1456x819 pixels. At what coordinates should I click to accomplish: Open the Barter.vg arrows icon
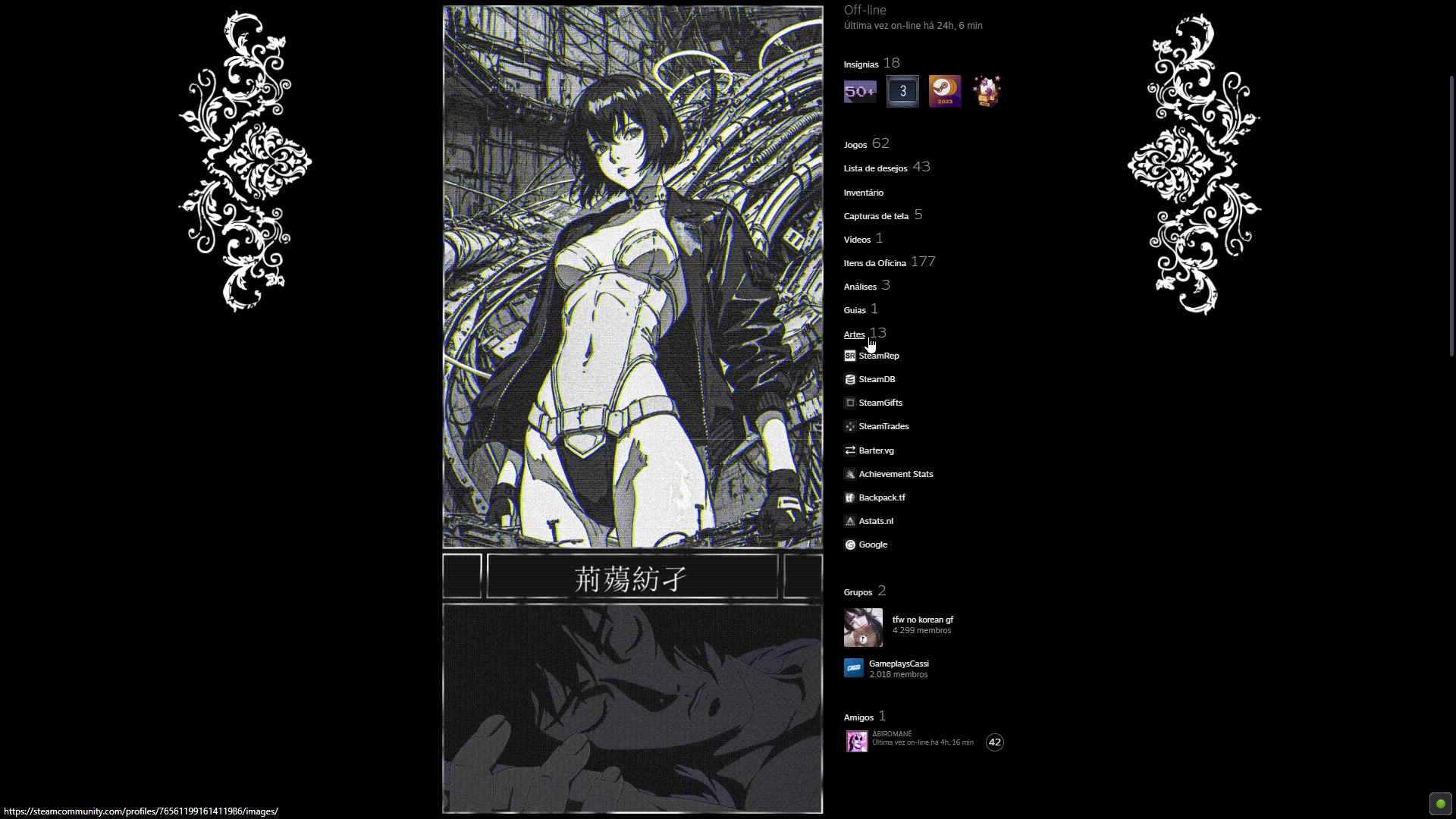click(x=849, y=450)
